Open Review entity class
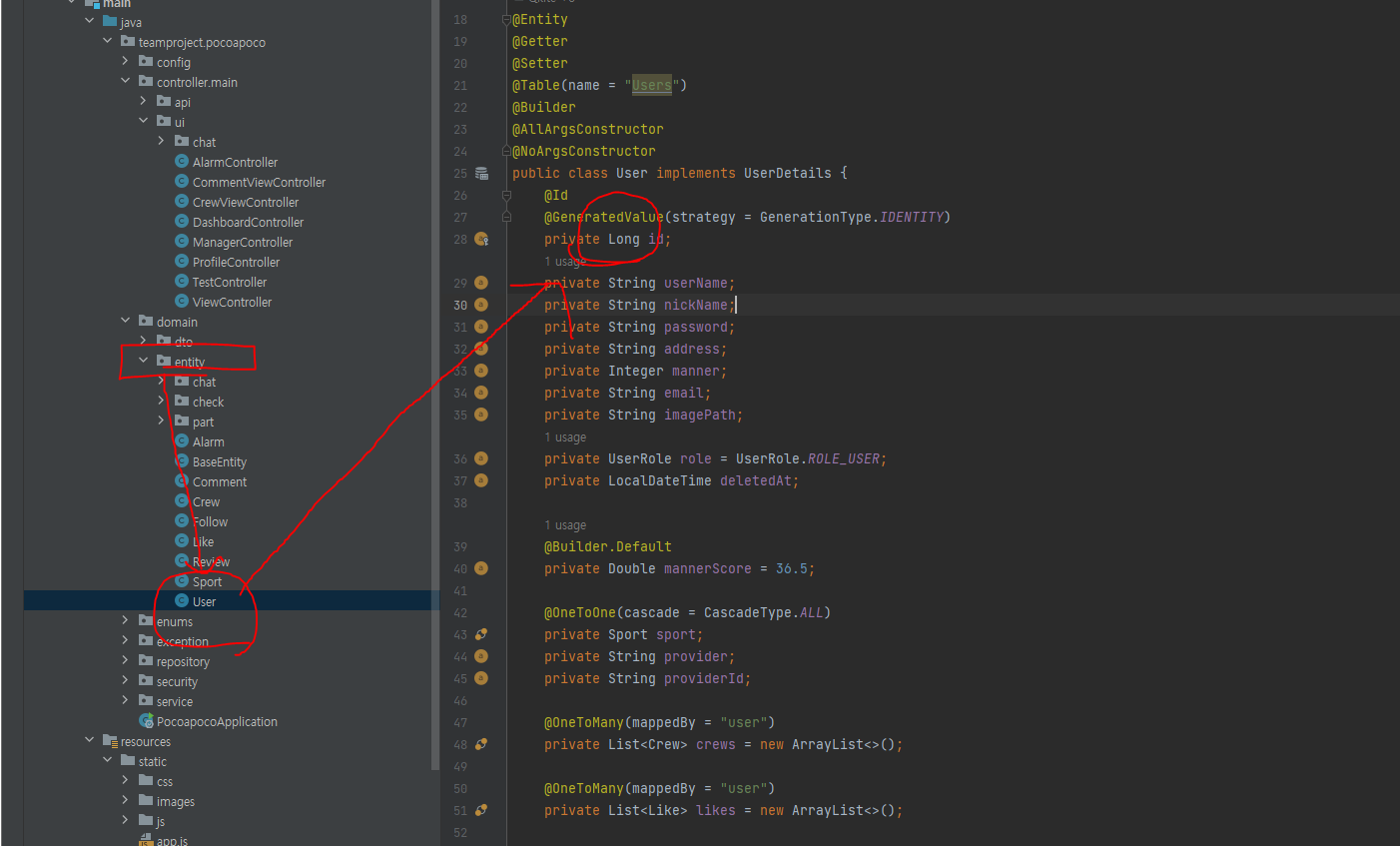The image size is (1400, 846). 211,561
